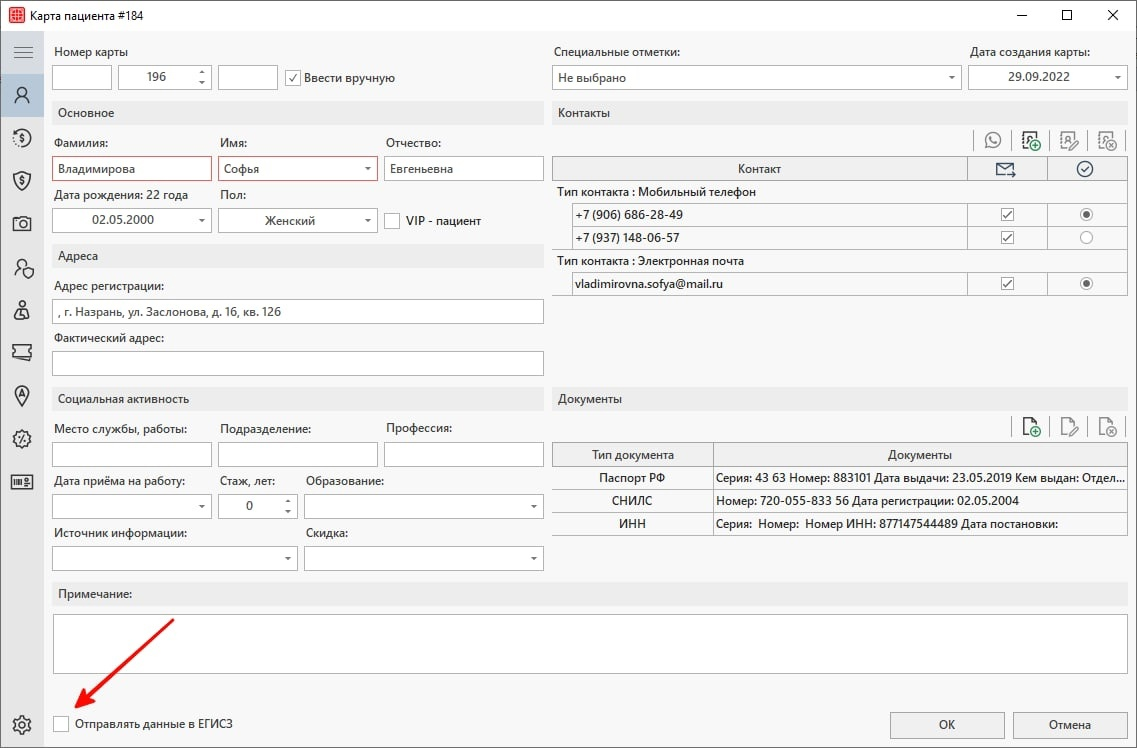Open settings gear at sidebar bottom
This screenshot has height=748, width=1137.
click(22, 724)
